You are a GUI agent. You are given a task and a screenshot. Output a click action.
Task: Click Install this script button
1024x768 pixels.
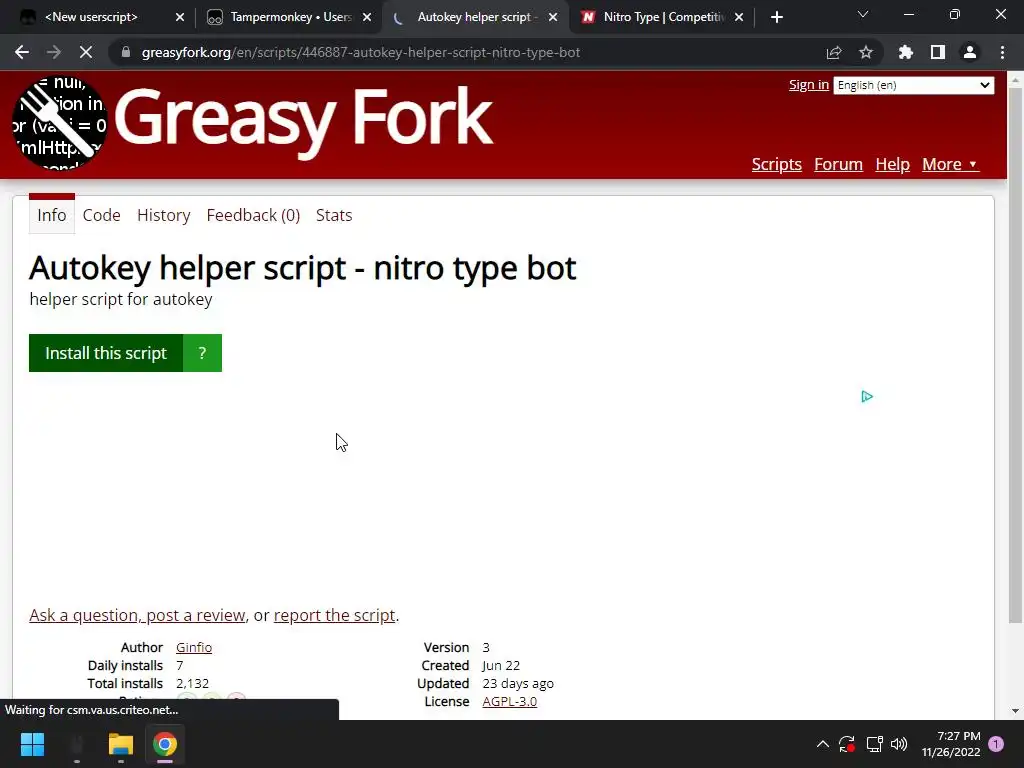106,353
